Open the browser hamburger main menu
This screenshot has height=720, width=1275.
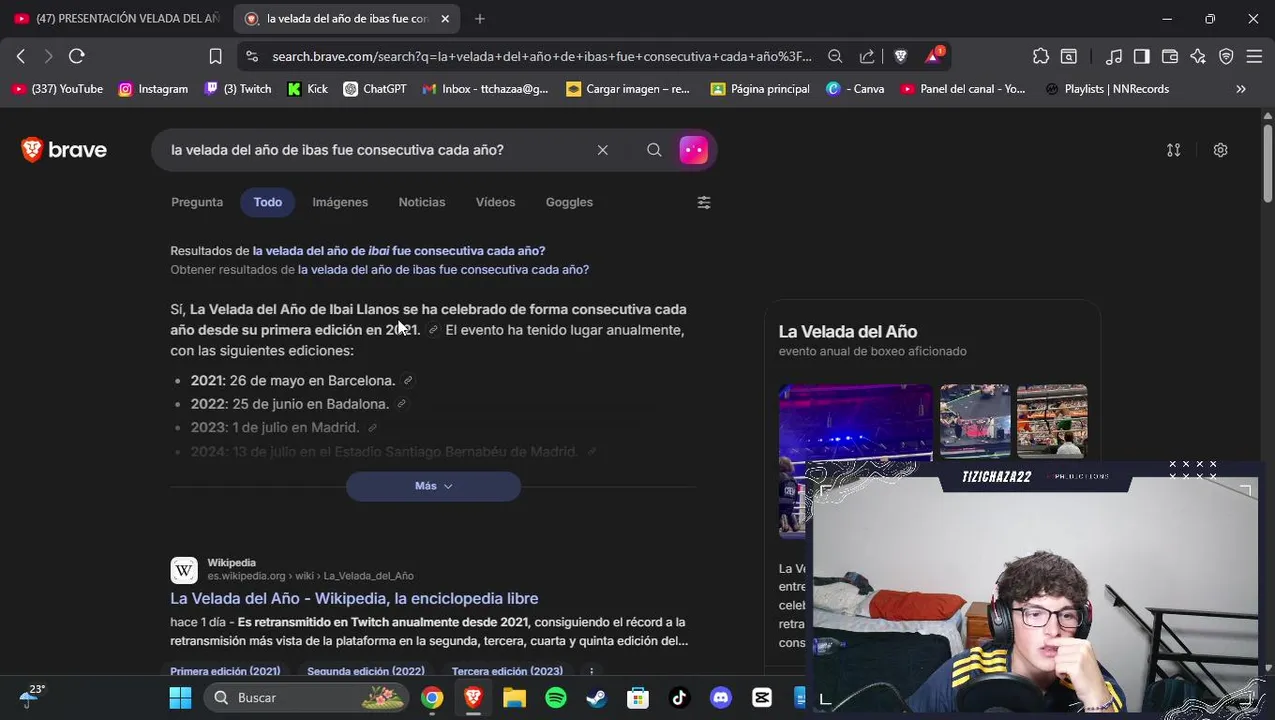tap(1254, 56)
